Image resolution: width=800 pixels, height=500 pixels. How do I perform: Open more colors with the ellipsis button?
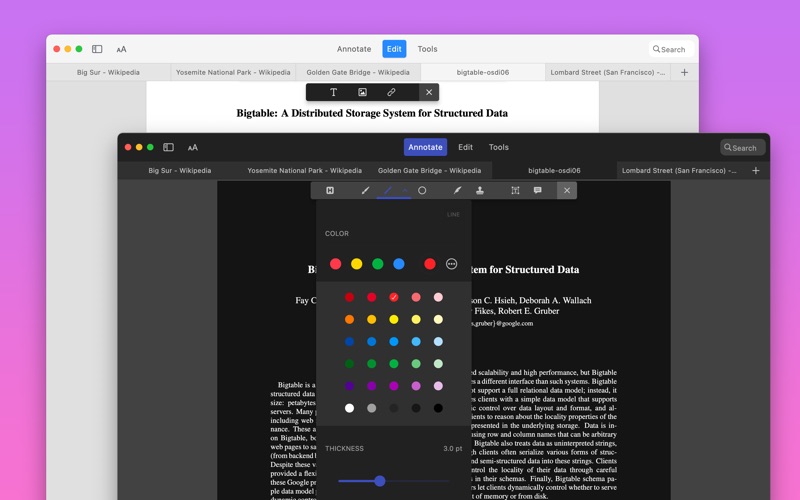451,264
